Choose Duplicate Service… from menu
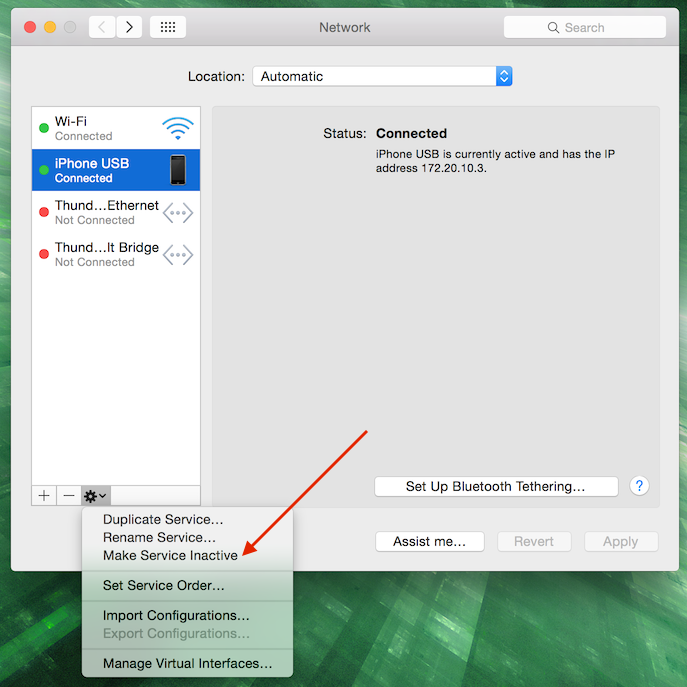This screenshot has width=687, height=687. 187,519
